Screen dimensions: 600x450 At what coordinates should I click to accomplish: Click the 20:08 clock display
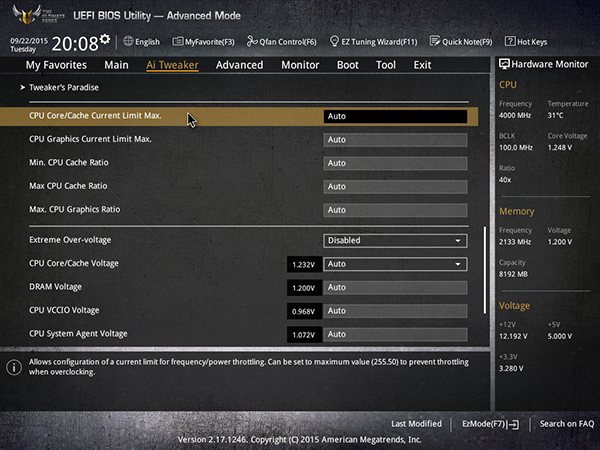pyautogui.click(x=75, y=44)
